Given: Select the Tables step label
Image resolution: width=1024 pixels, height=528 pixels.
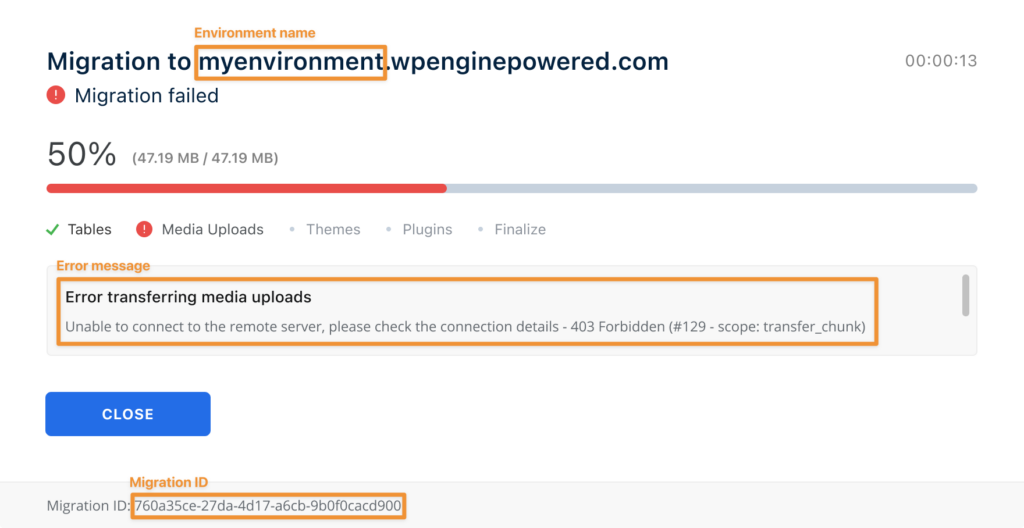Looking at the screenshot, I should [x=89, y=229].
